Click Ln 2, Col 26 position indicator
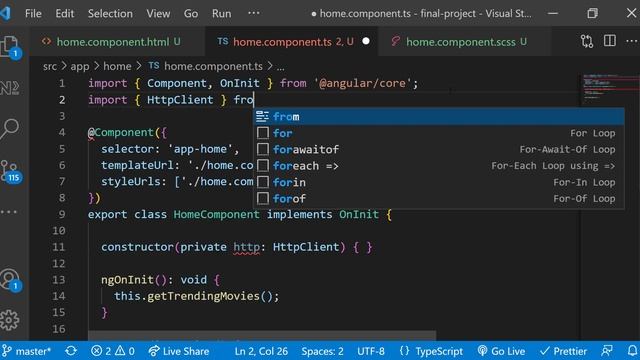Screen dimensions: 640x360 tap(261, 351)
